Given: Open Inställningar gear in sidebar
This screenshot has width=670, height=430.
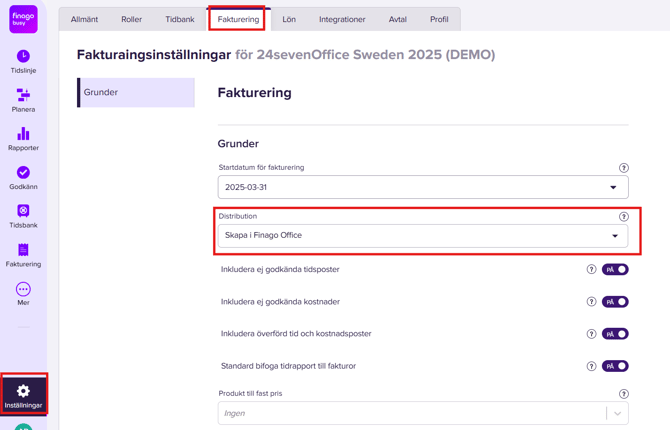Looking at the screenshot, I should point(24,394).
